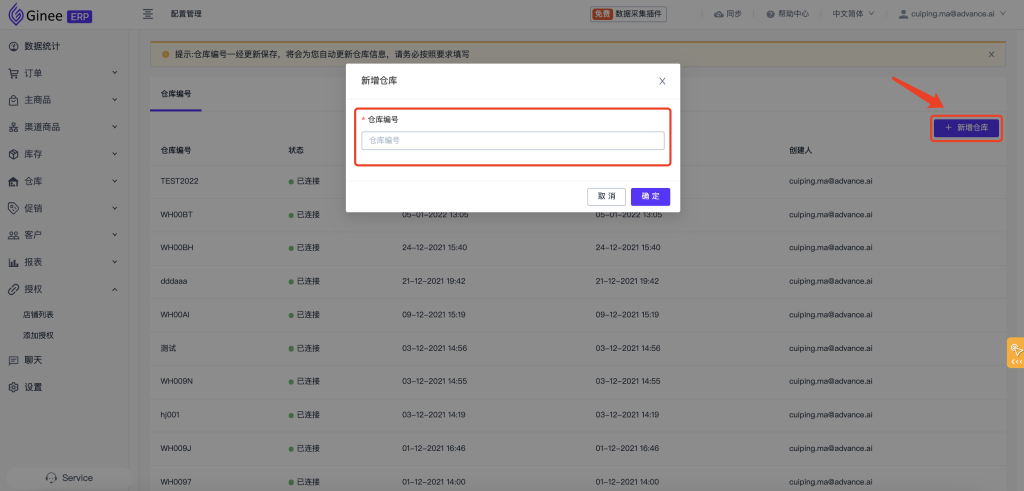Click the 渠道商品 hierarchy icon
This screenshot has width=1024, height=491.
coord(13,127)
